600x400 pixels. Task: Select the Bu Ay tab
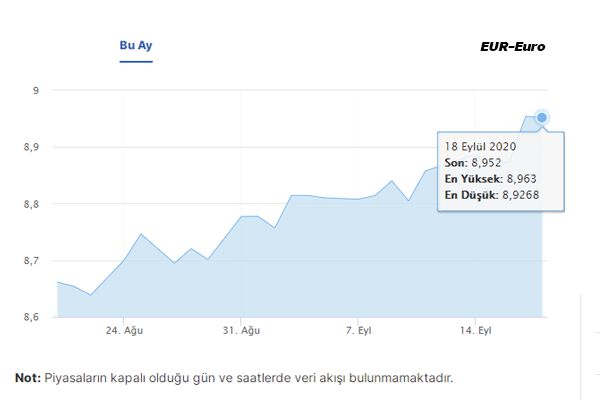click(135, 46)
